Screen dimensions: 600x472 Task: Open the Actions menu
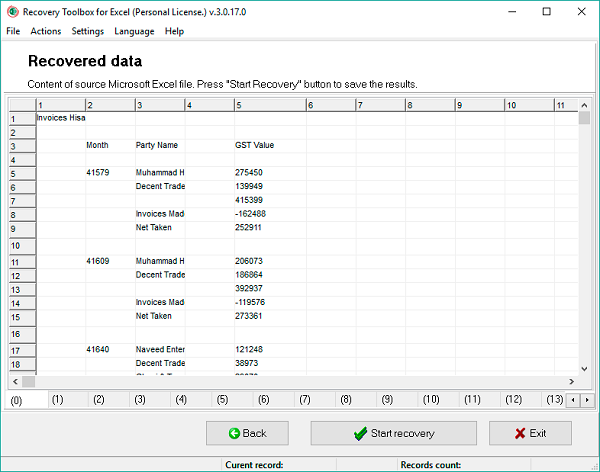[x=45, y=31]
